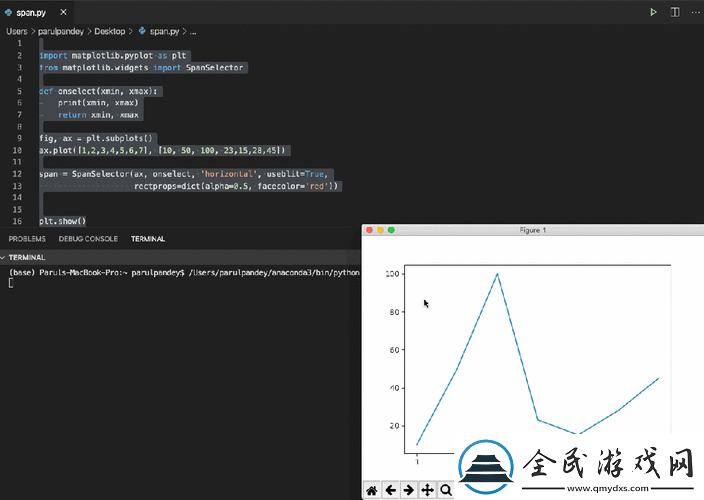
Task: Click the Home reset view icon in Figure 1
Action: point(372,490)
